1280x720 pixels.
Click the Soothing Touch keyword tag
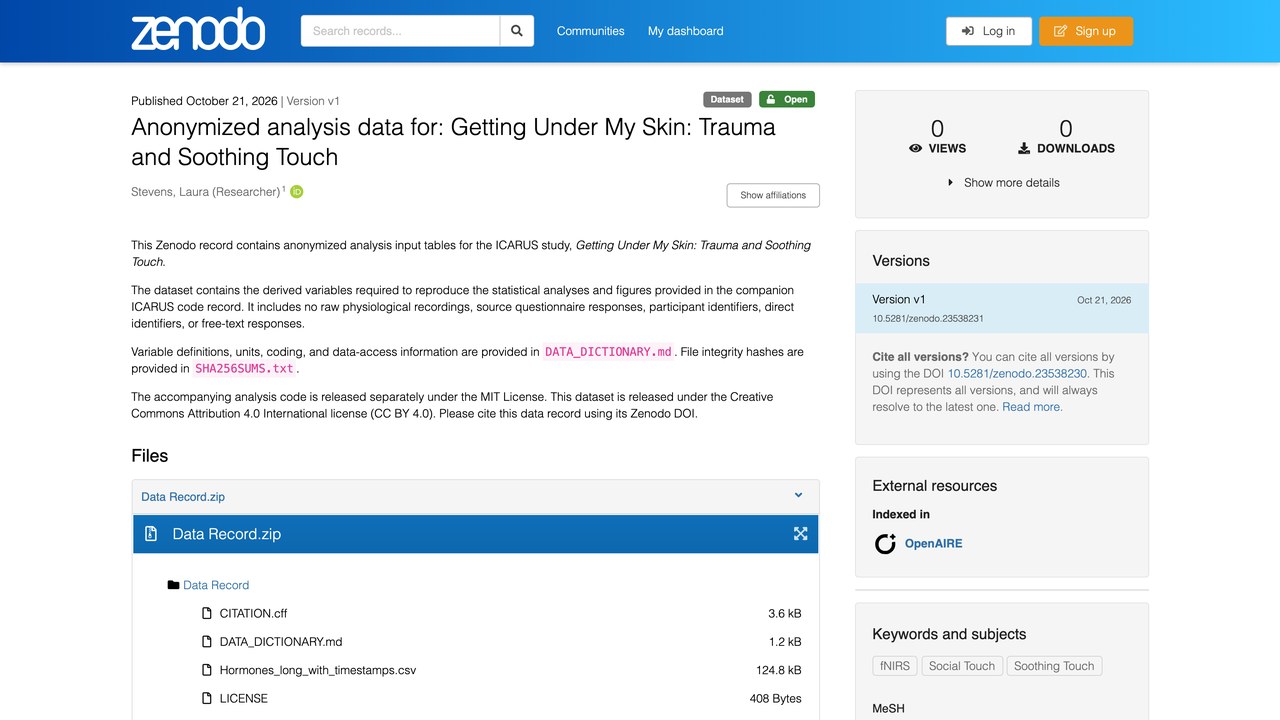pyautogui.click(x=1054, y=666)
